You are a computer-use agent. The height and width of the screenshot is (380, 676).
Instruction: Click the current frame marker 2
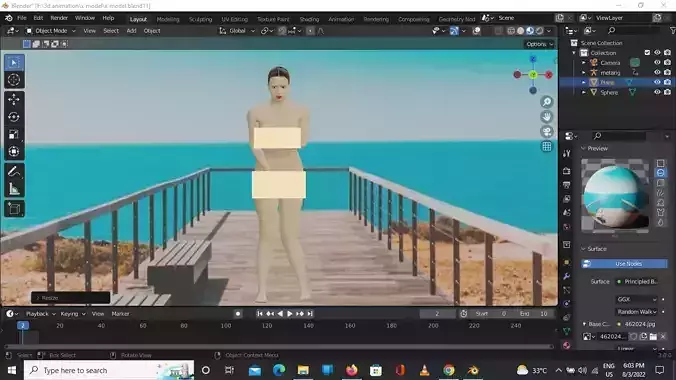23,326
